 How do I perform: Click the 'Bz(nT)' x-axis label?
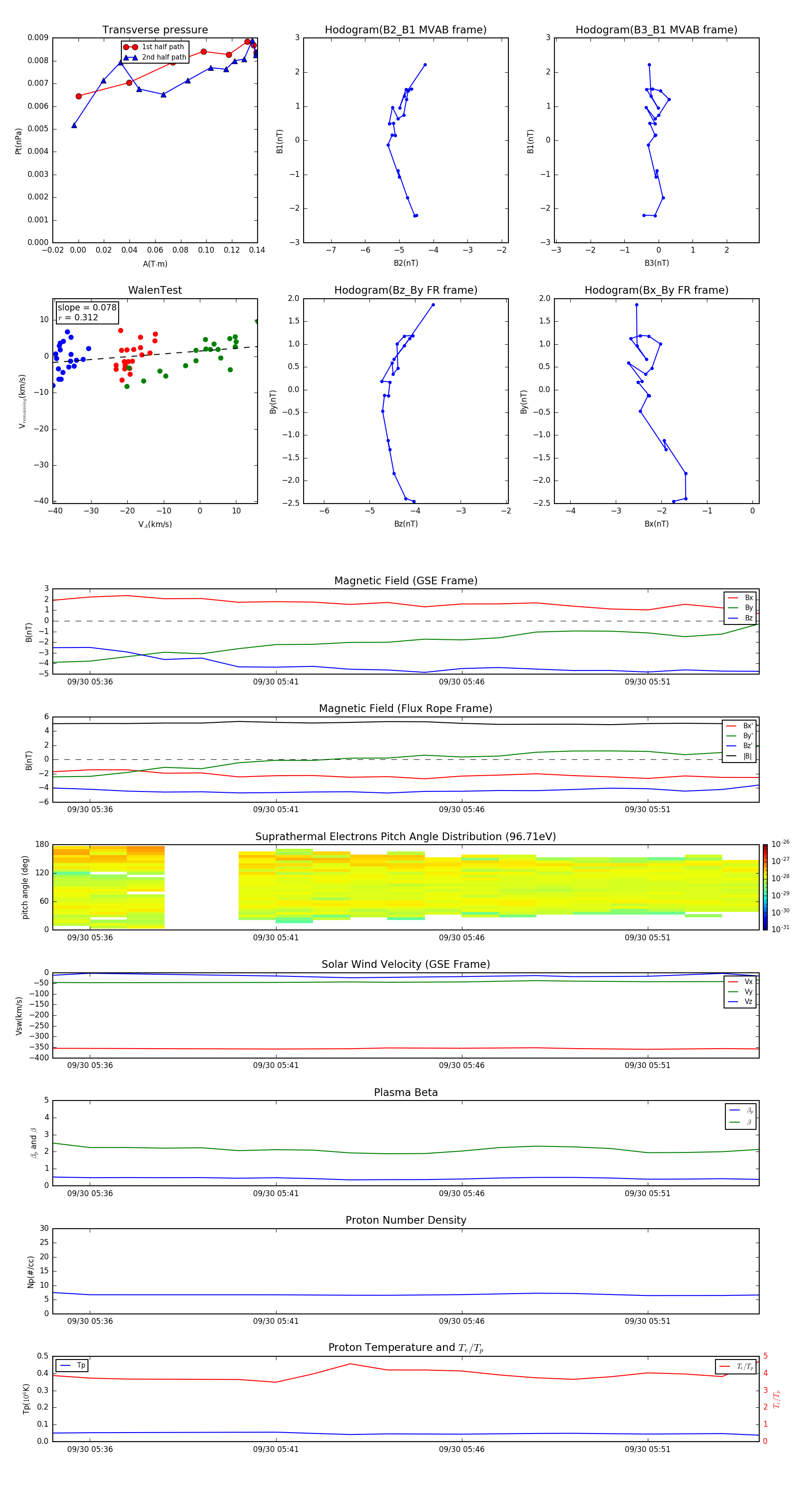pos(406,524)
